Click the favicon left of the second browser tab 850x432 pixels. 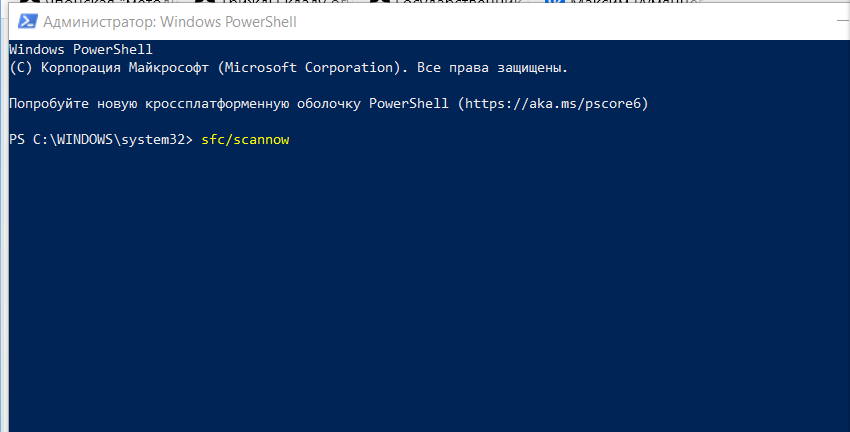pyautogui.click(x=205, y=3)
